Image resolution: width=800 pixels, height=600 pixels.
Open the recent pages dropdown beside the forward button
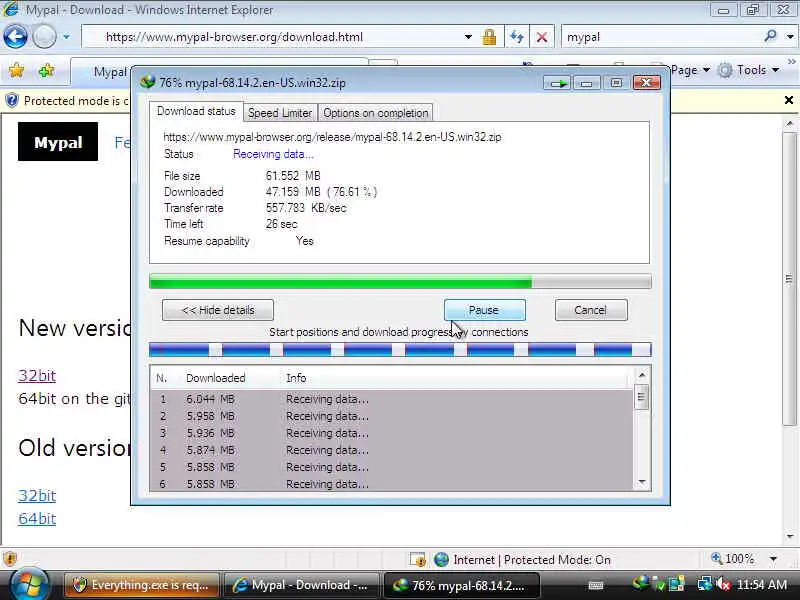pos(66,37)
